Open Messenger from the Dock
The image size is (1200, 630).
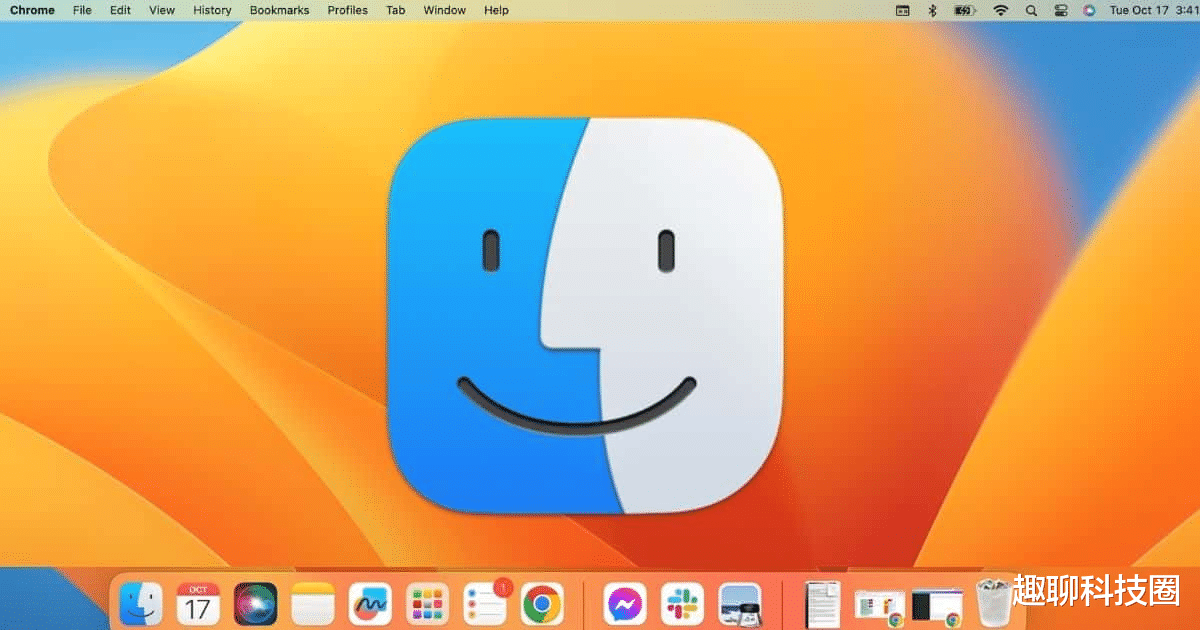tap(625, 604)
